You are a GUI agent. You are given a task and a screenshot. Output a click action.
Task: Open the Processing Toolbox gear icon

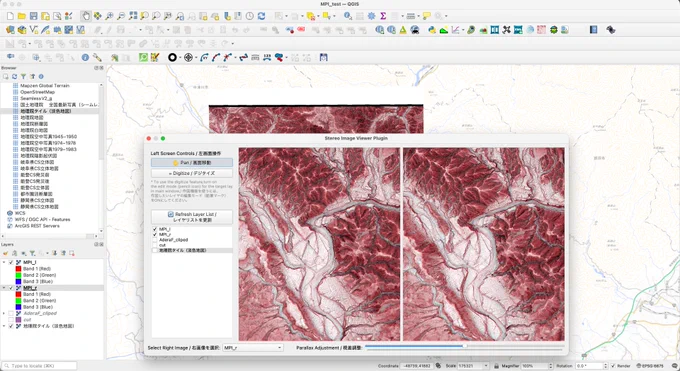(372, 16)
